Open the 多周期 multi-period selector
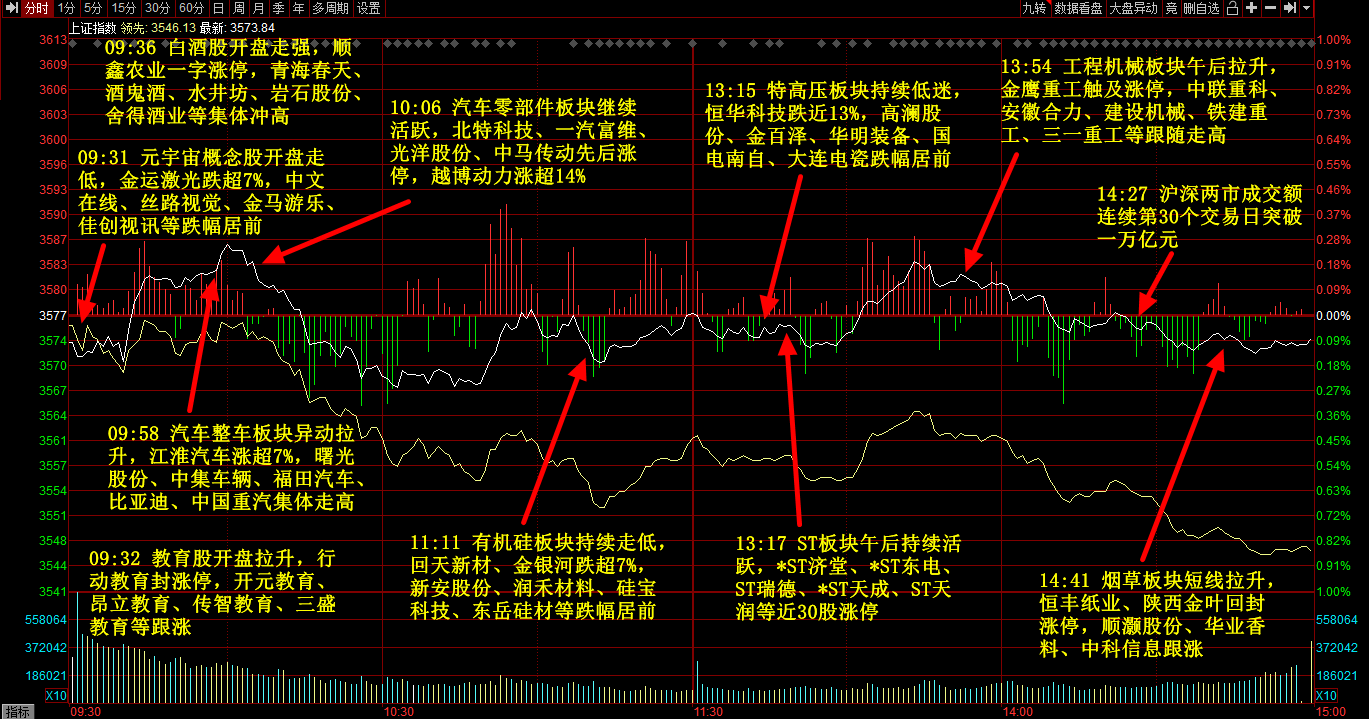This screenshot has height=719, width=1369. coord(331,8)
